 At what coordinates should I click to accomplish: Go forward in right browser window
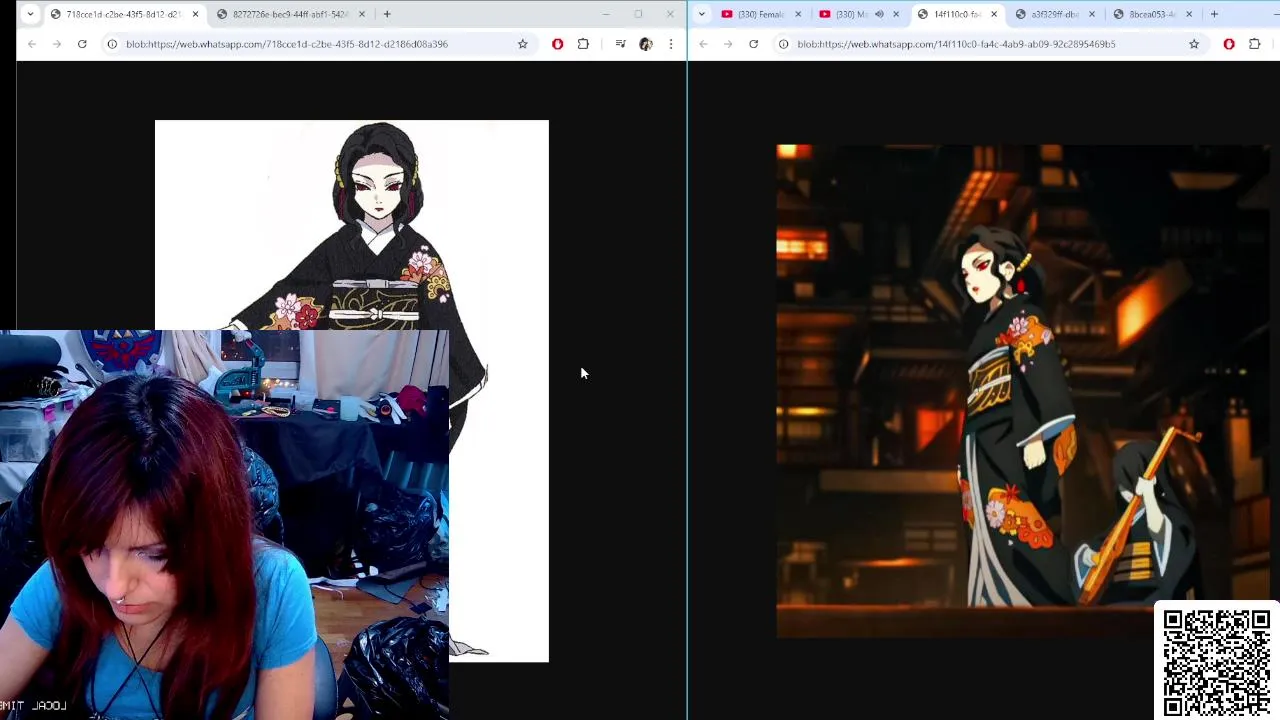tap(728, 44)
